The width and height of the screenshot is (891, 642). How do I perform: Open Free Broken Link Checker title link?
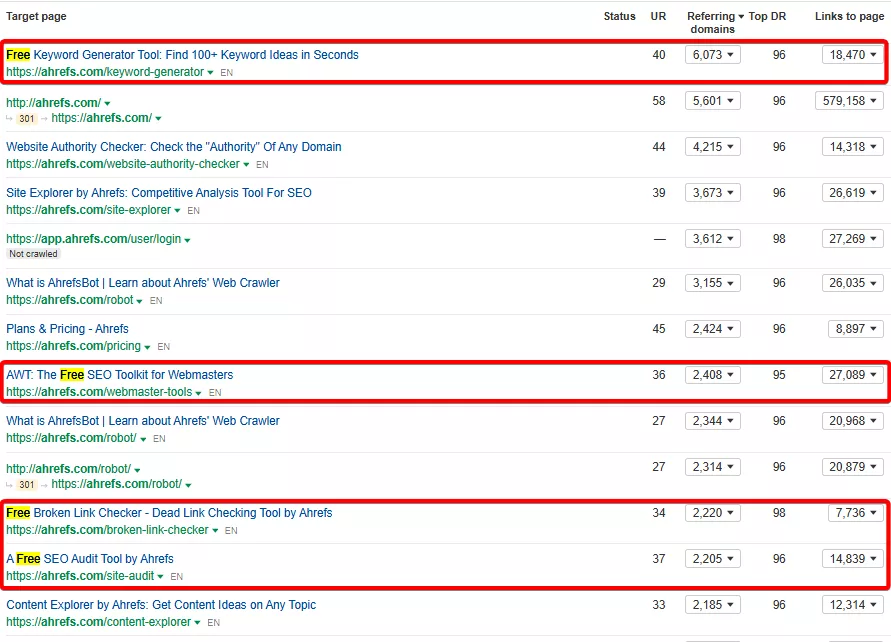[169, 513]
